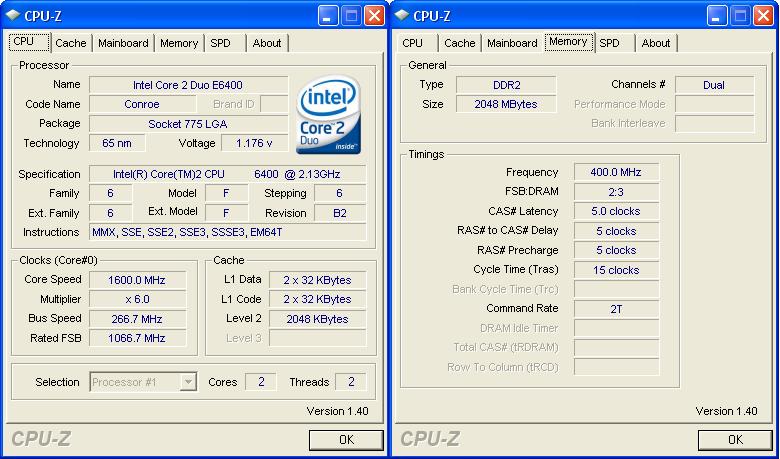
Task: Click the empty Bank Cycle Time (Trc) field
Action: (x=616, y=289)
